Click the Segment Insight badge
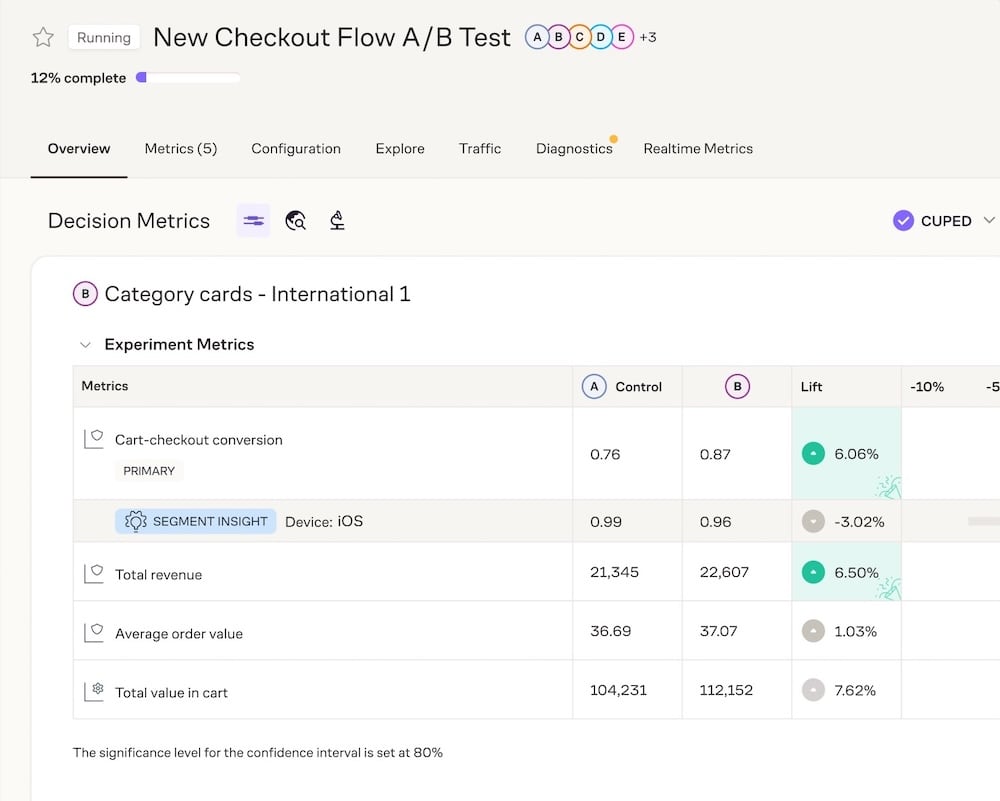Screen dimensions: 1000x801 (196, 521)
